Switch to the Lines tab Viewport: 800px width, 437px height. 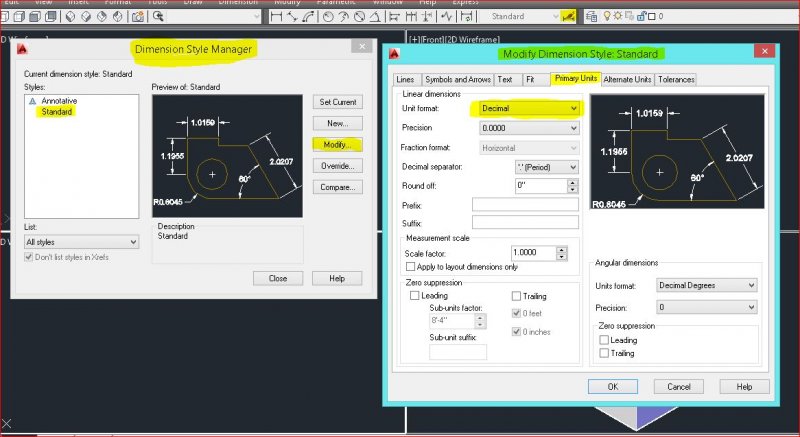tap(406, 80)
